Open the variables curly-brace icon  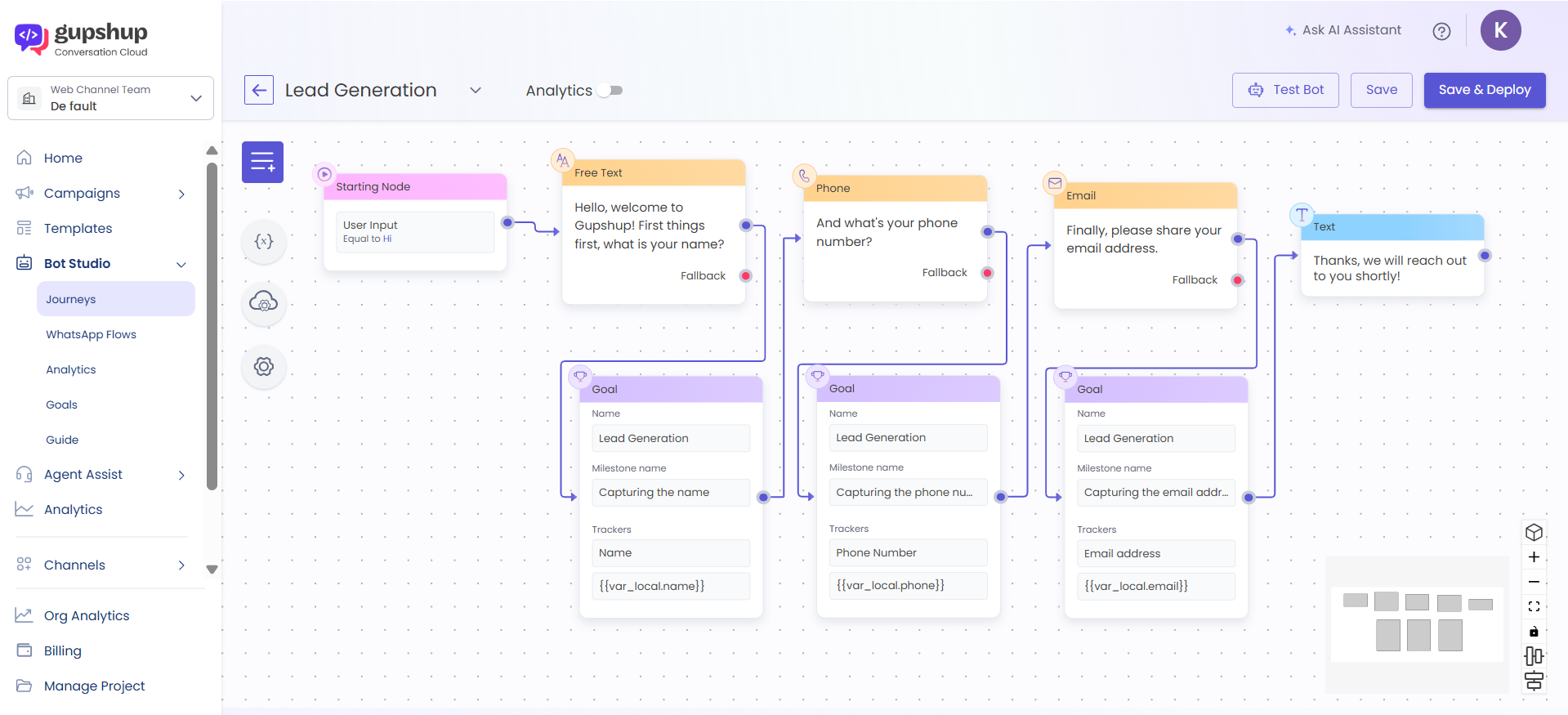(264, 241)
